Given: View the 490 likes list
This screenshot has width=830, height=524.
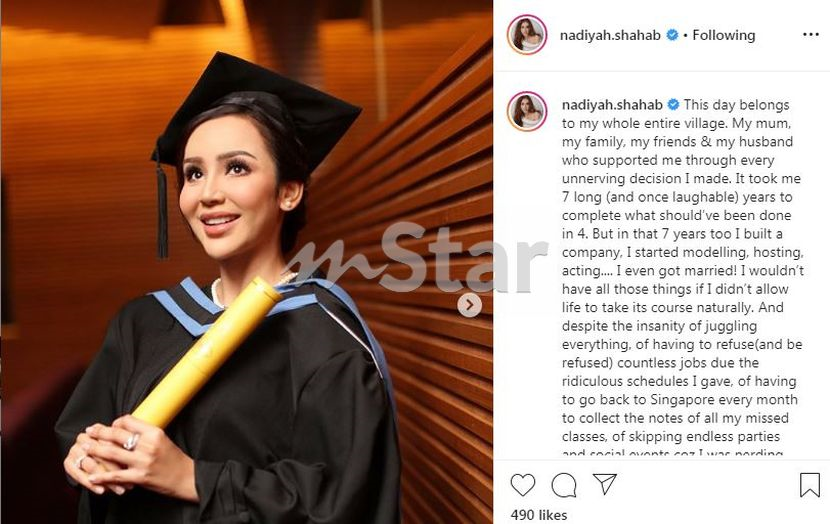Looking at the screenshot, I should (x=538, y=515).
